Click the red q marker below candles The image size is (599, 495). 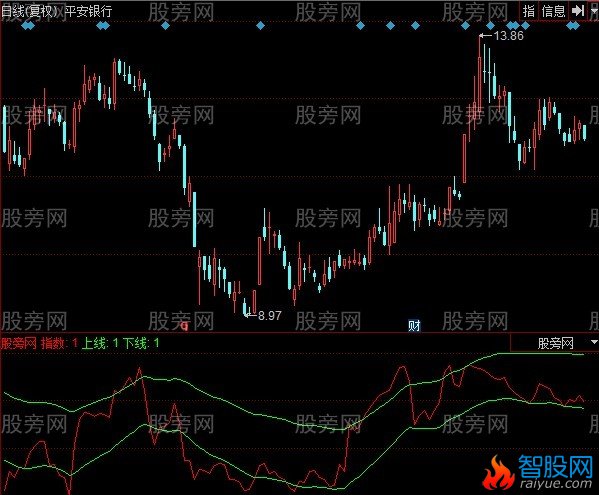tap(185, 326)
